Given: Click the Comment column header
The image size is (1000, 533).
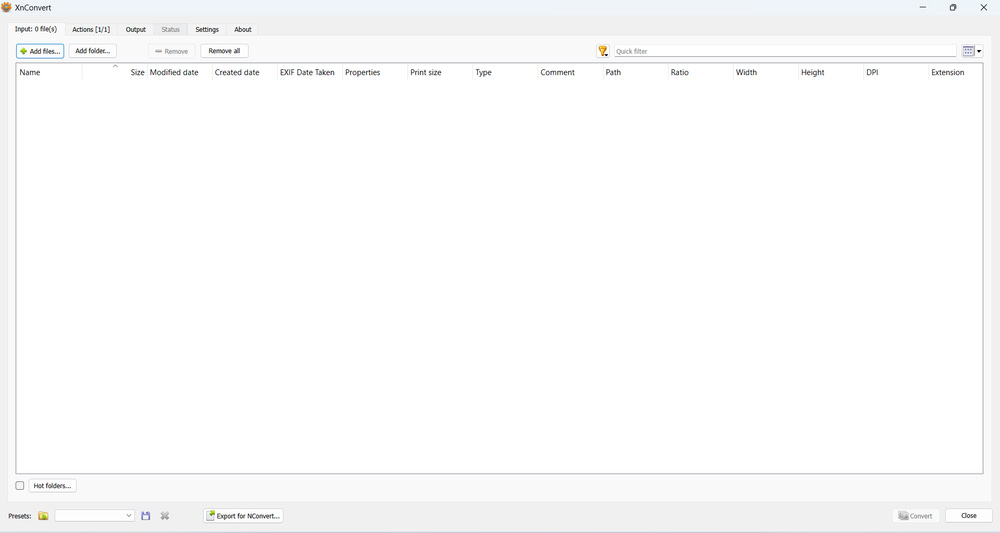Looking at the screenshot, I should 570,72.
